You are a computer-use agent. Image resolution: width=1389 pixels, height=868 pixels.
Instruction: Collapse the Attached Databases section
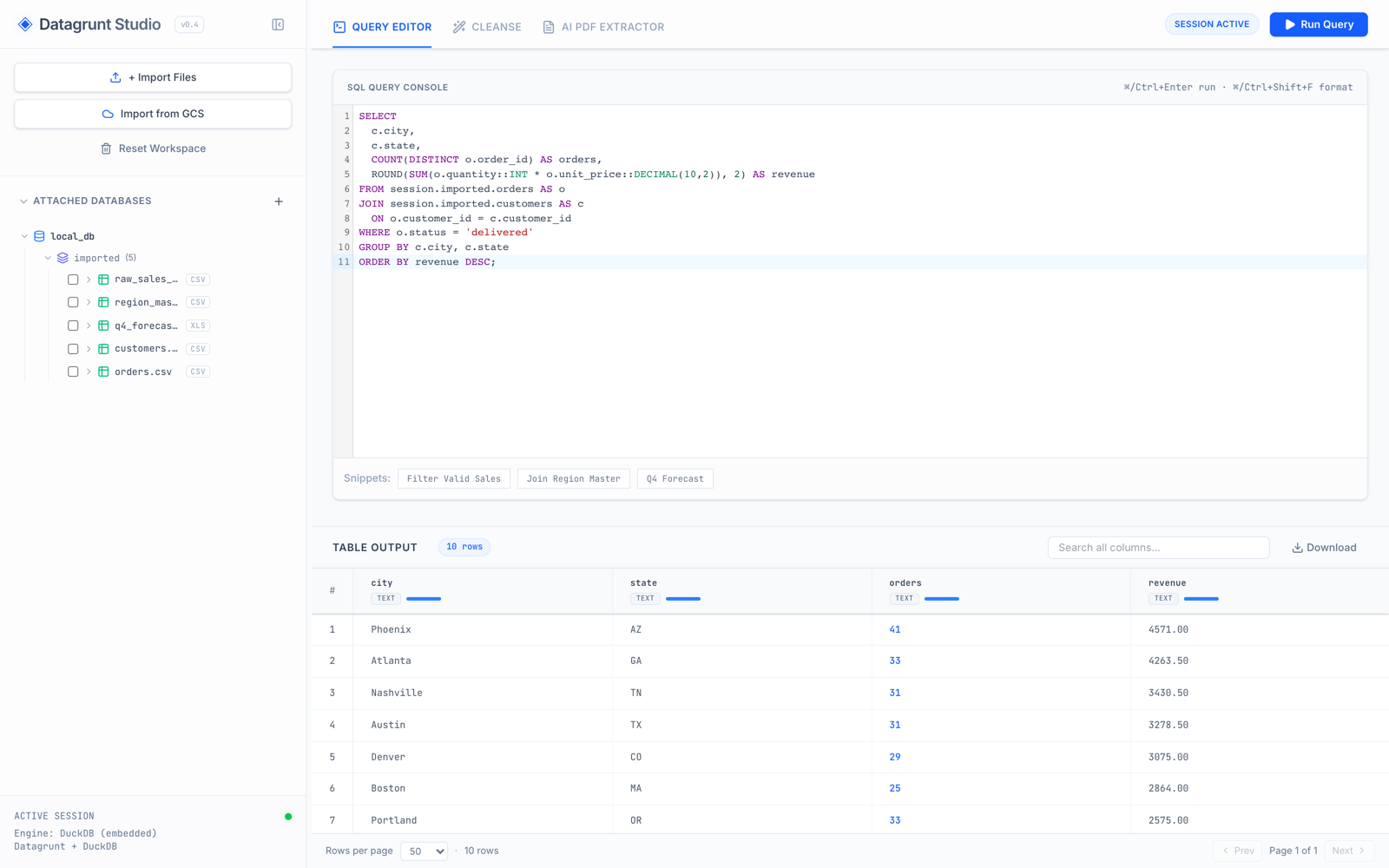(23, 201)
